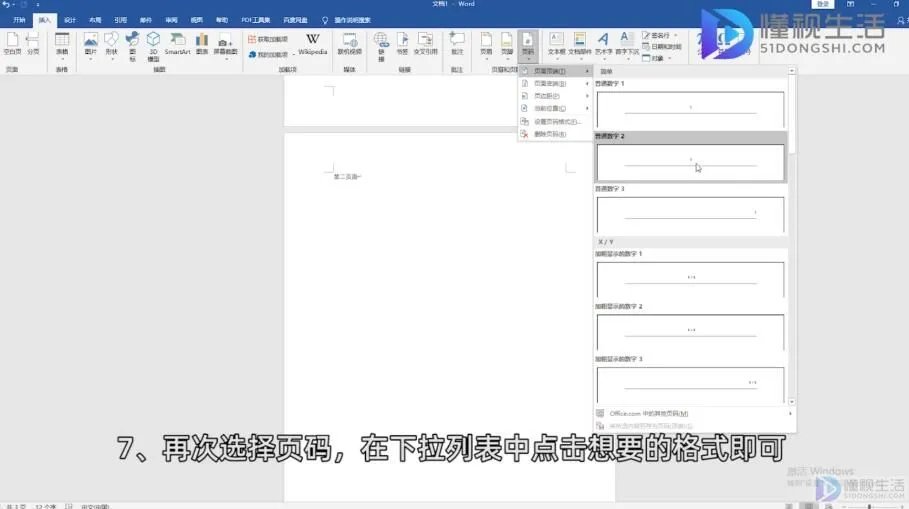The width and height of the screenshot is (909, 509).
Task: Open the Shapes (形状) gallery
Action: tap(111, 46)
